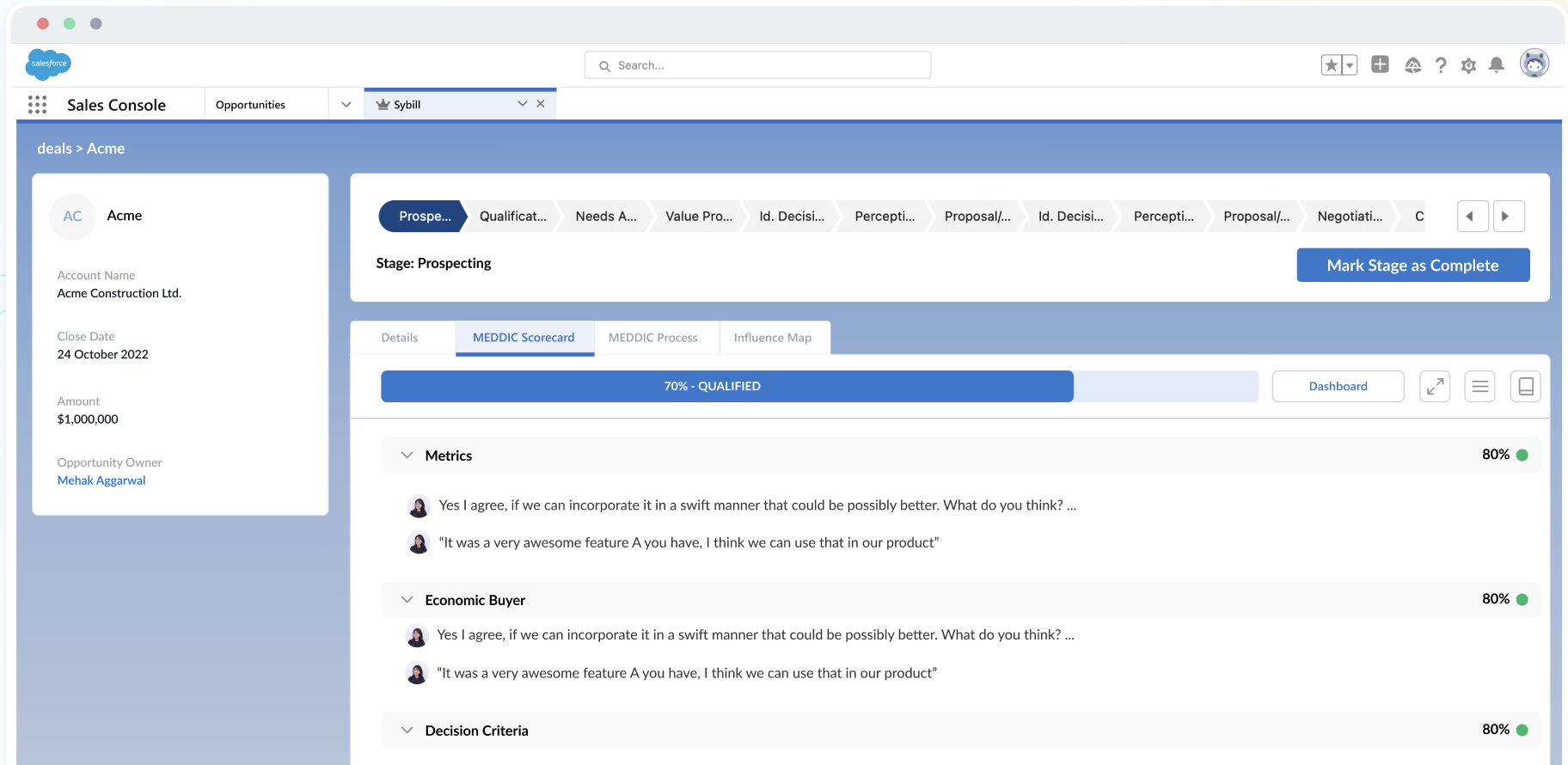Switch to the MEDDIC Process tab
Viewport: 1568px width, 765px height.
tap(653, 338)
